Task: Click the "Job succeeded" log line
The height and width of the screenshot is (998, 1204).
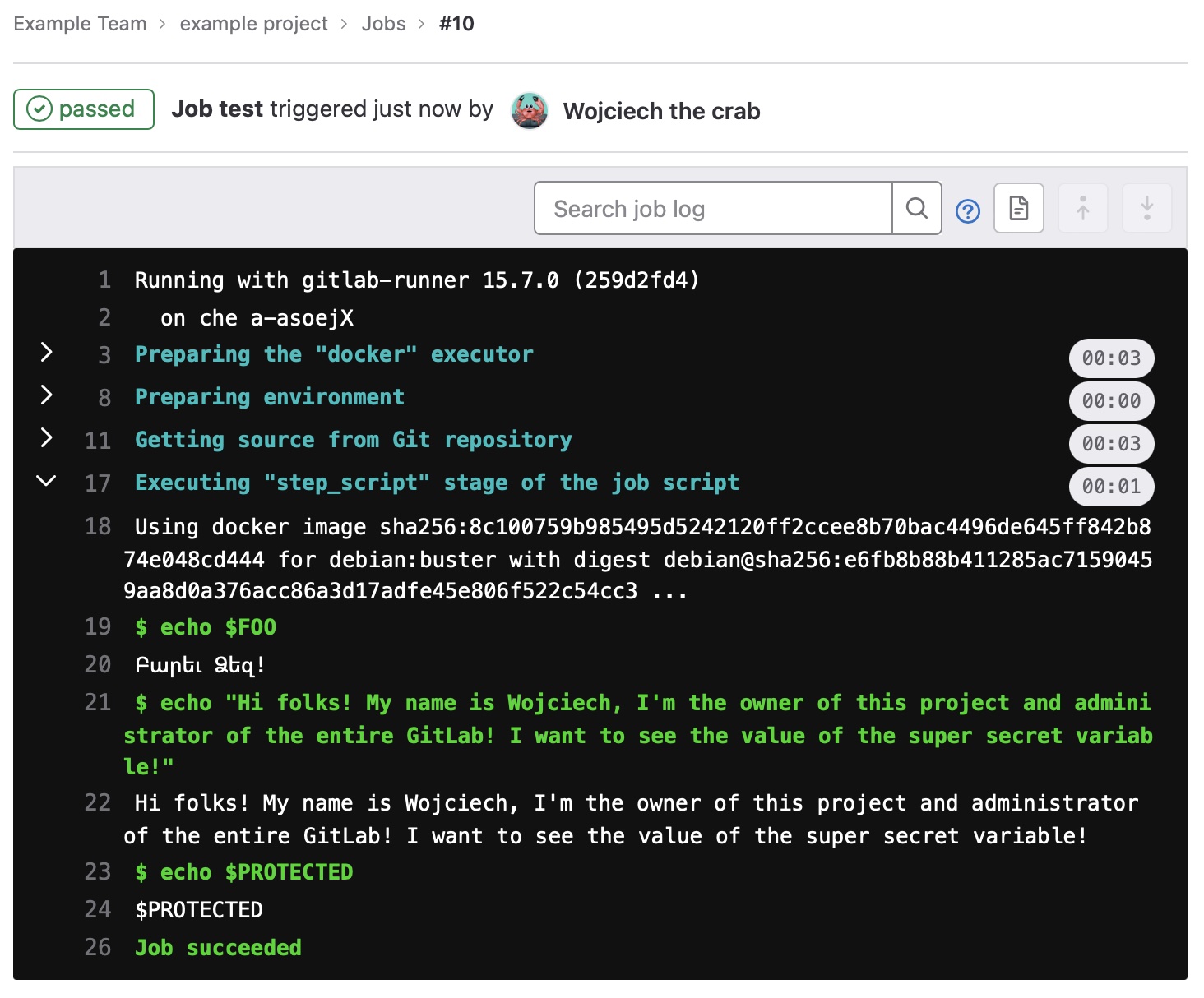Action: tap(218, 948)
